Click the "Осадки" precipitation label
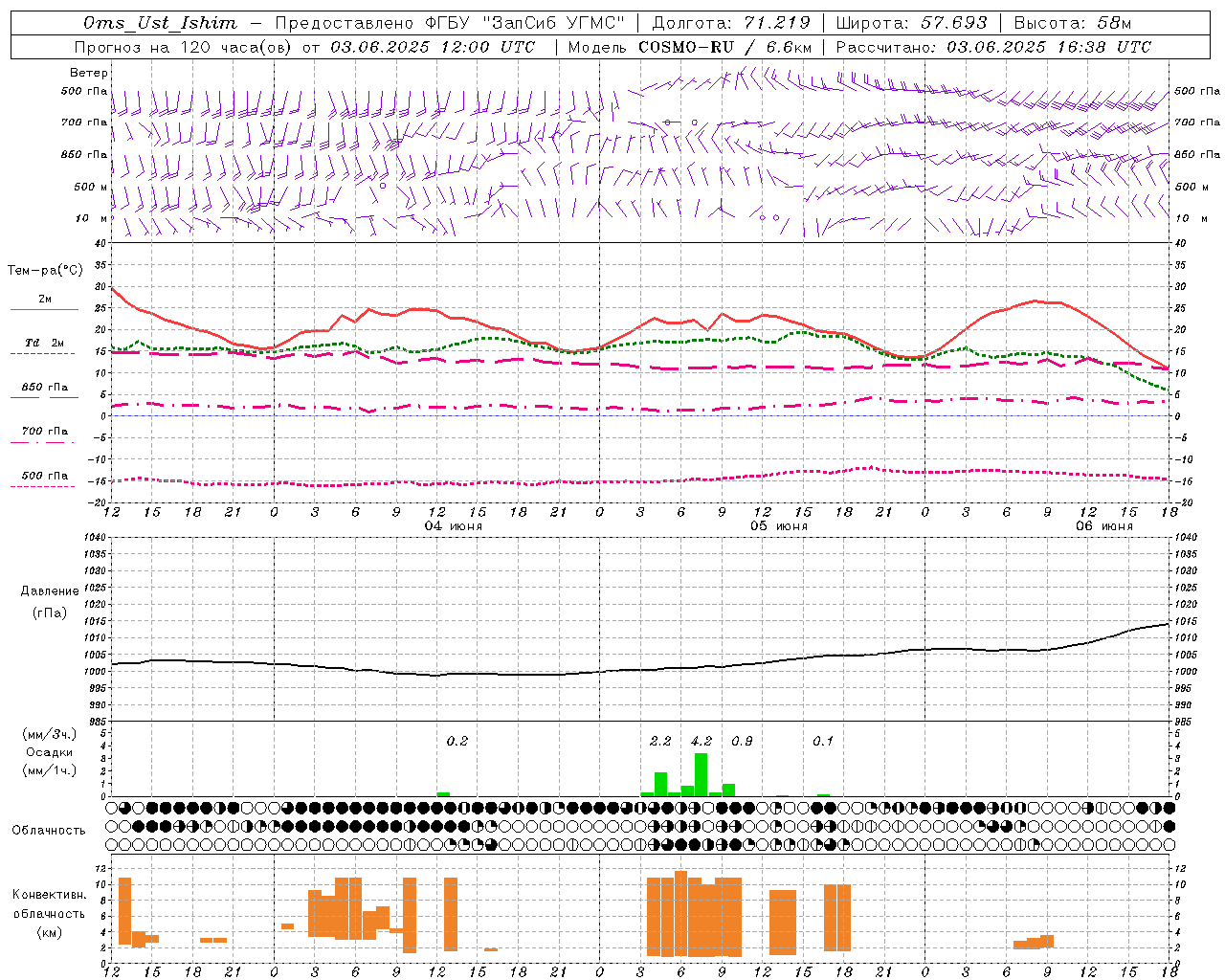1225x980 pixels. tap(50, 752)
